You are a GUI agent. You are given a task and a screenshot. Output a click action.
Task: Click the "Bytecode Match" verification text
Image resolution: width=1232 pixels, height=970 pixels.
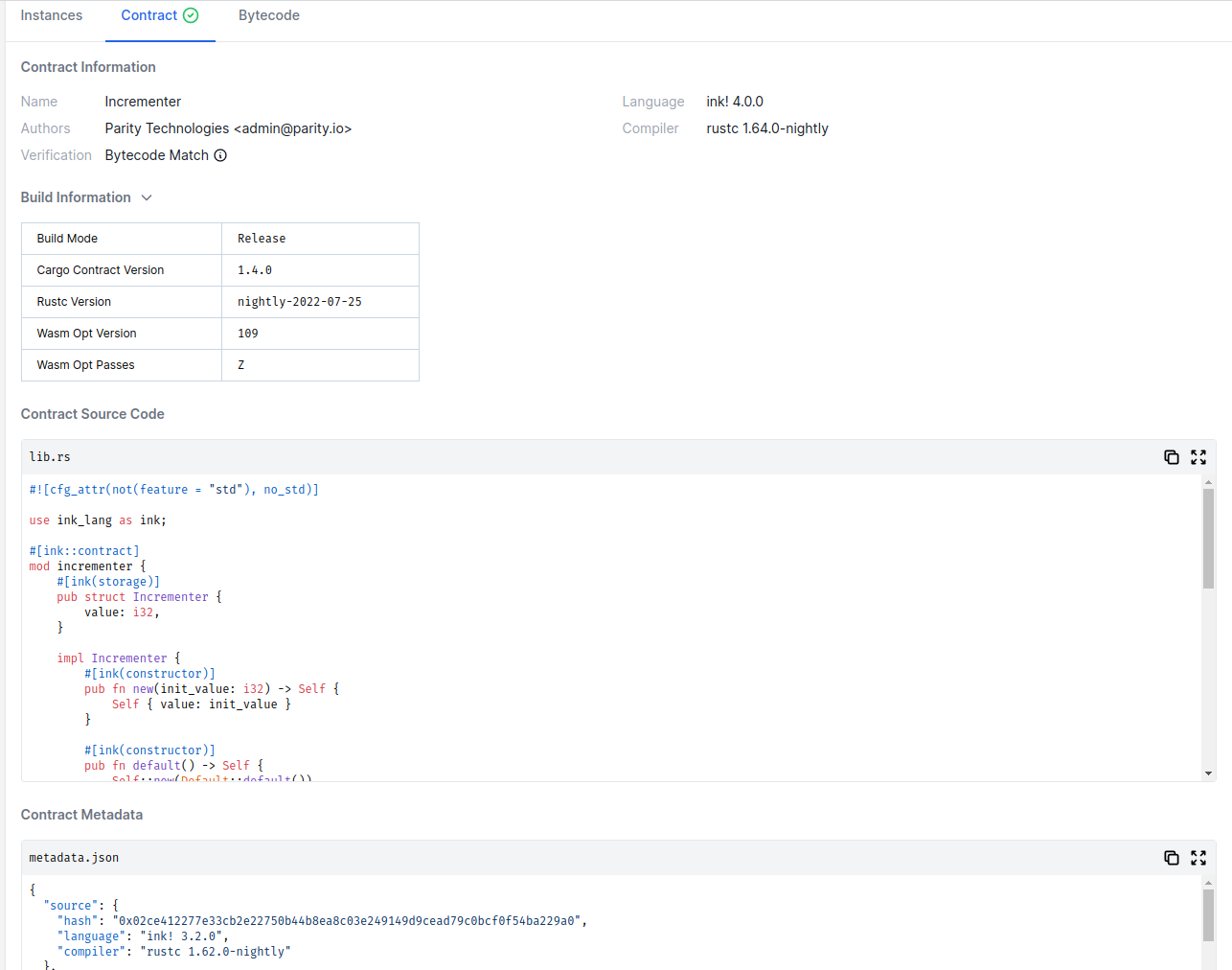point(156,155)
